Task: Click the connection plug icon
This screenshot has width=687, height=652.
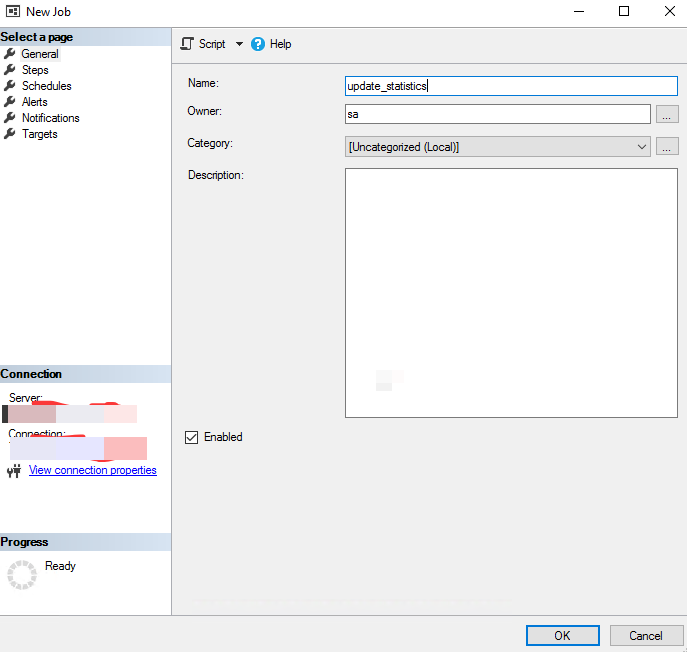Action: pos(14,471)
